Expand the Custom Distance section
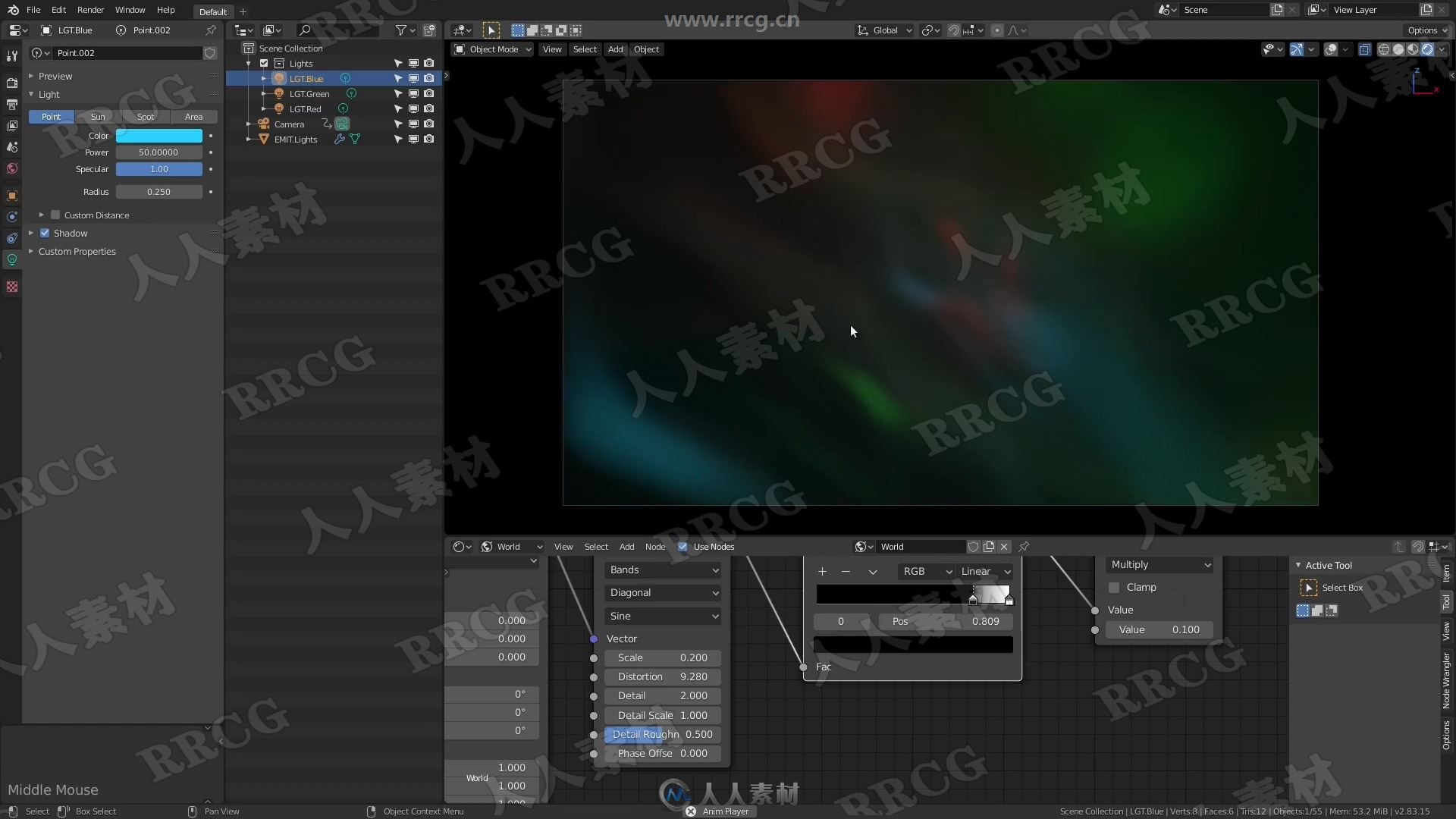Screen dimensions: 1456x819 click(42, 215)
